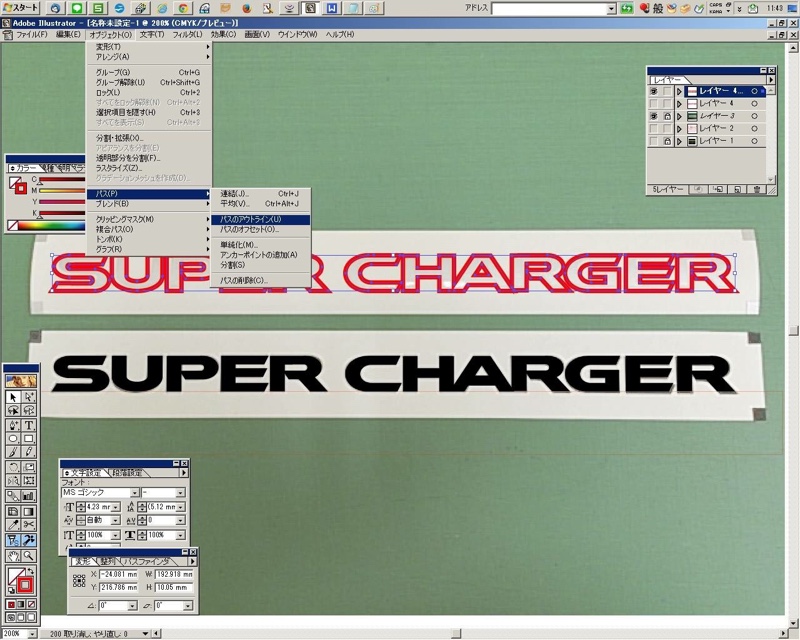The width and height of the screenshot is (800, 640).
Task: Select the Direct Selection tool
Action: (29, 397)
